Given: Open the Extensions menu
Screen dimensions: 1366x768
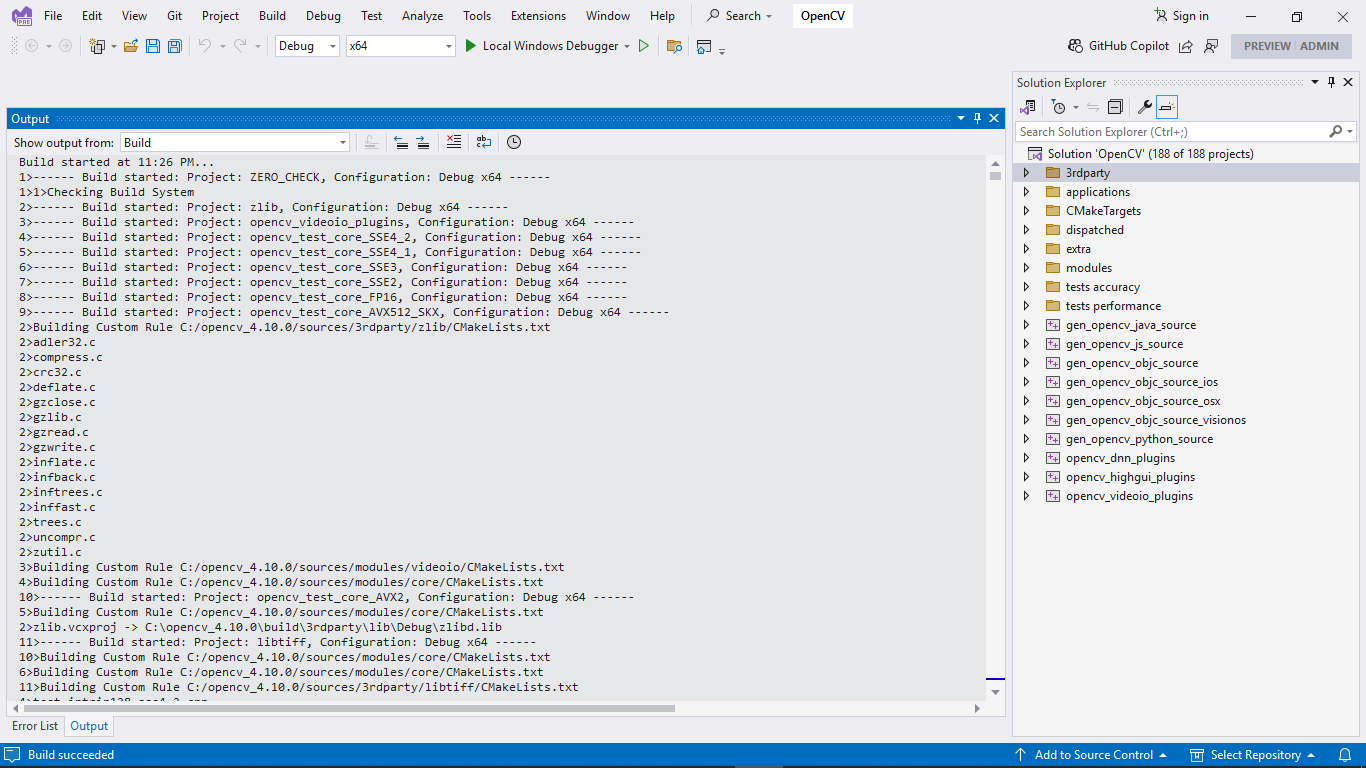Looking at the screenshot, I should point(538,16).
